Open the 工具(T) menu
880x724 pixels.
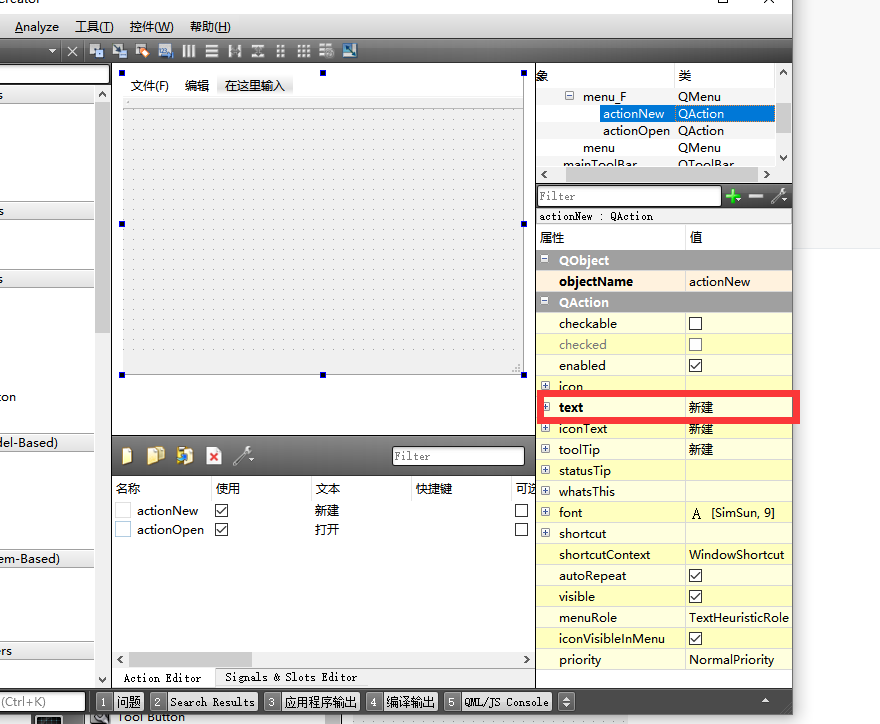(x=94, y=27)
